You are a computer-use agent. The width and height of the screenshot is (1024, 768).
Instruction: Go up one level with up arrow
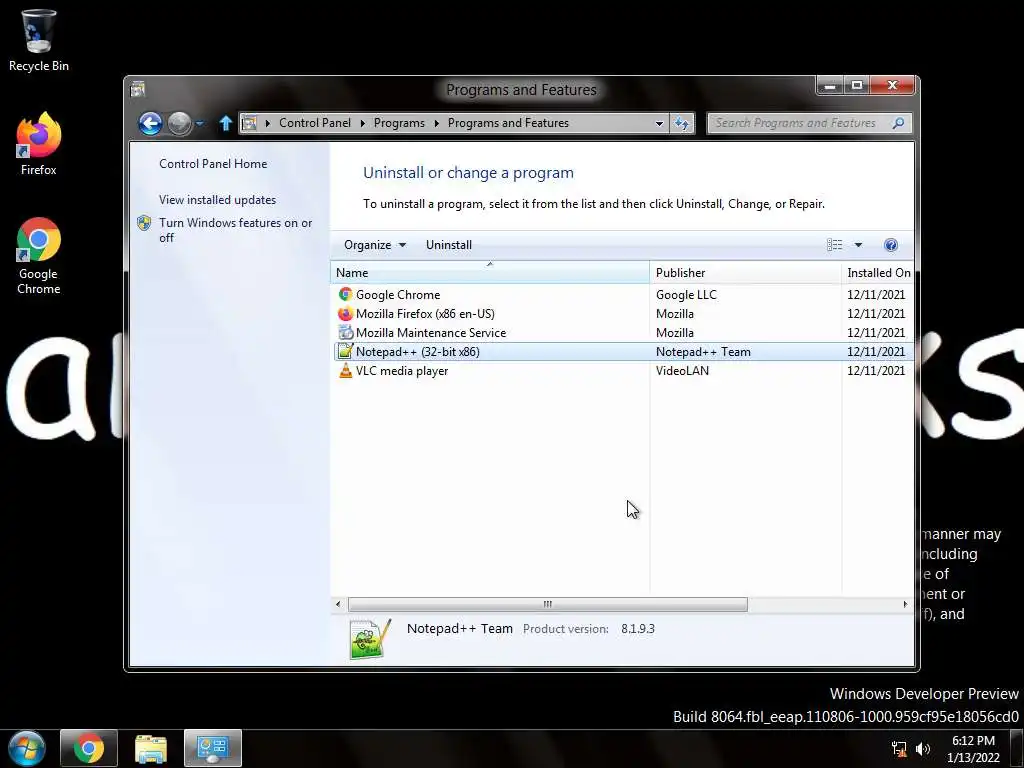pos(225,123)
